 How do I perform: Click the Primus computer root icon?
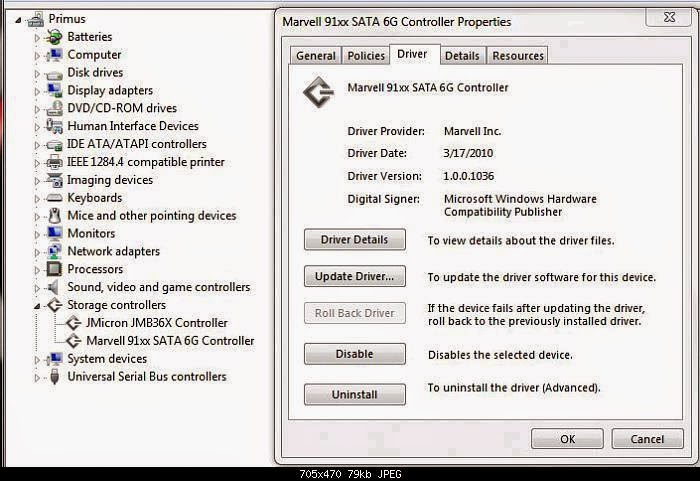point(36,20)
